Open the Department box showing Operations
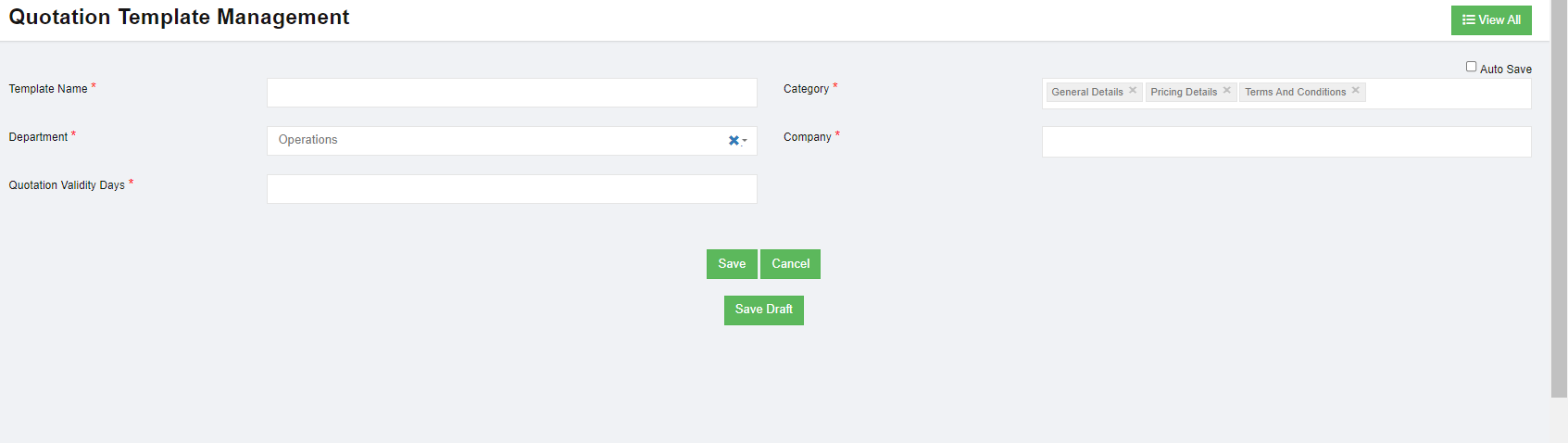 click(491, 141)
